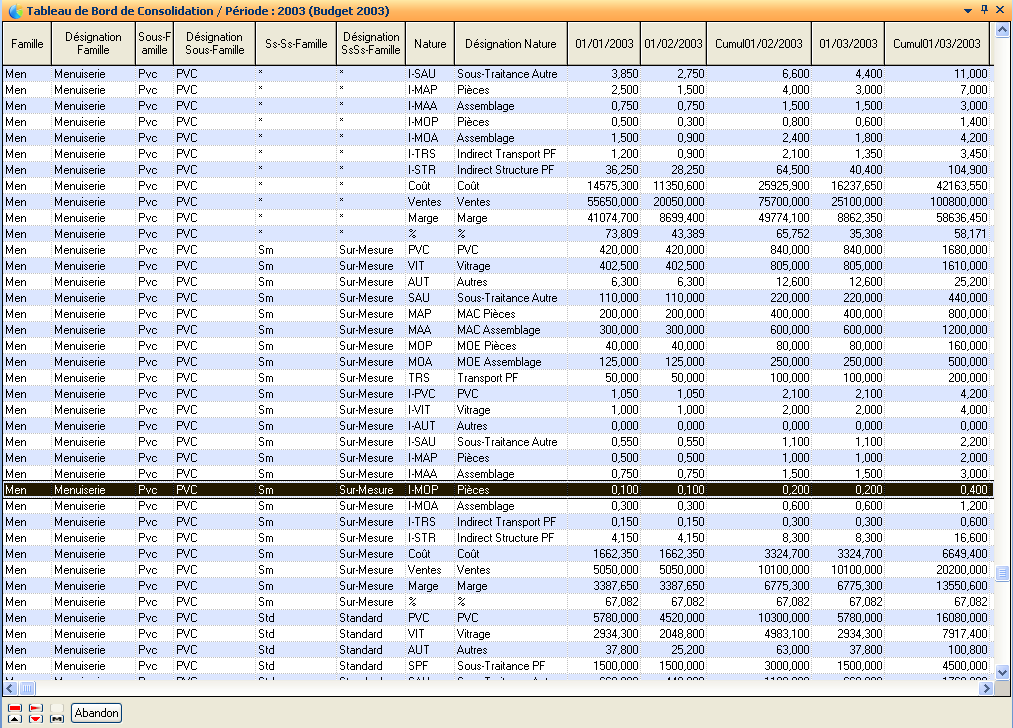This screenshot has width=1013, height=728.
Task: Click the Famille column header
Action: pyautogui.click(x=27, y=44)
